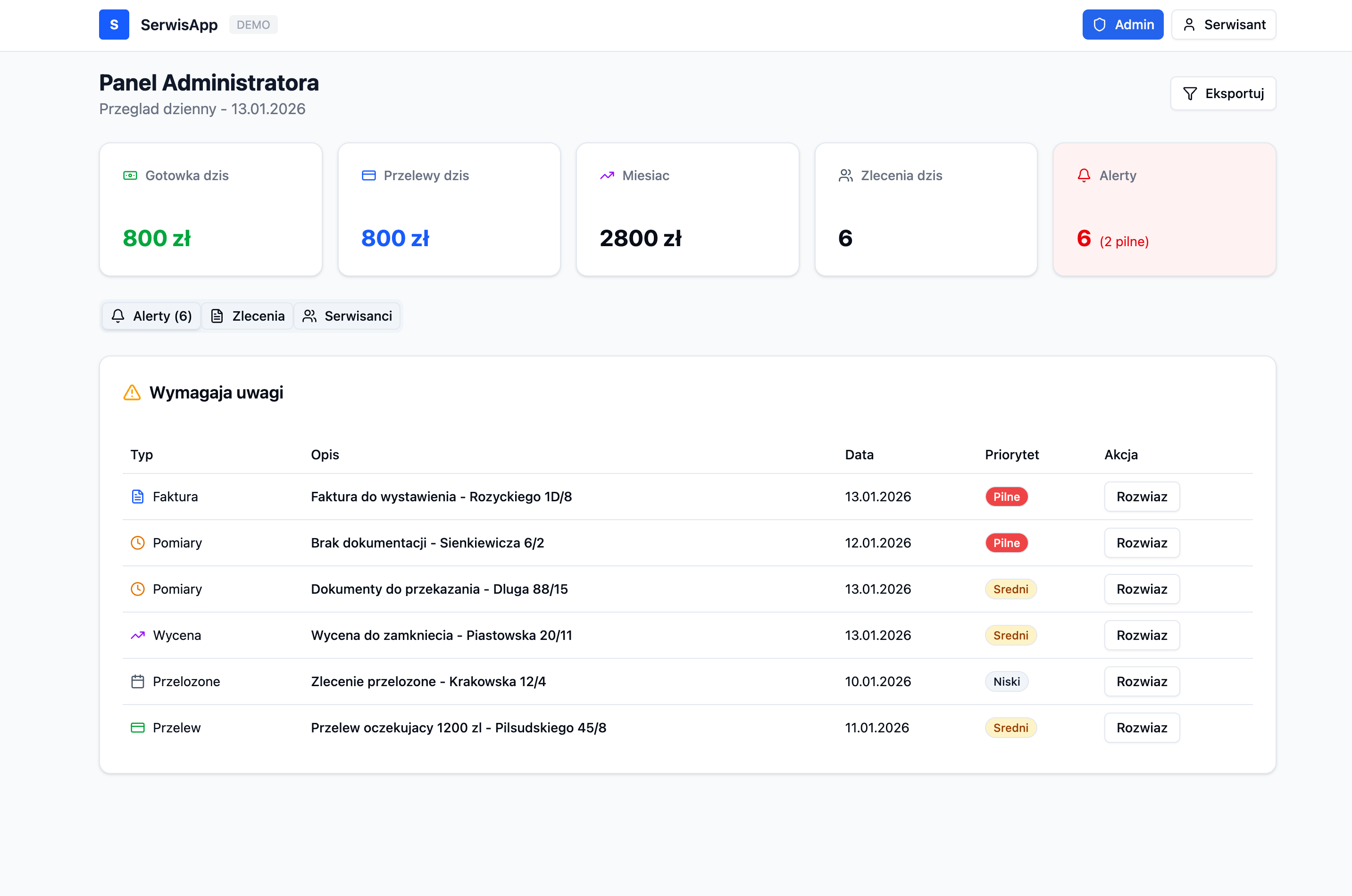
Task: Click the blue 800 zł transfers amount
Action: [x=395, y=238]
